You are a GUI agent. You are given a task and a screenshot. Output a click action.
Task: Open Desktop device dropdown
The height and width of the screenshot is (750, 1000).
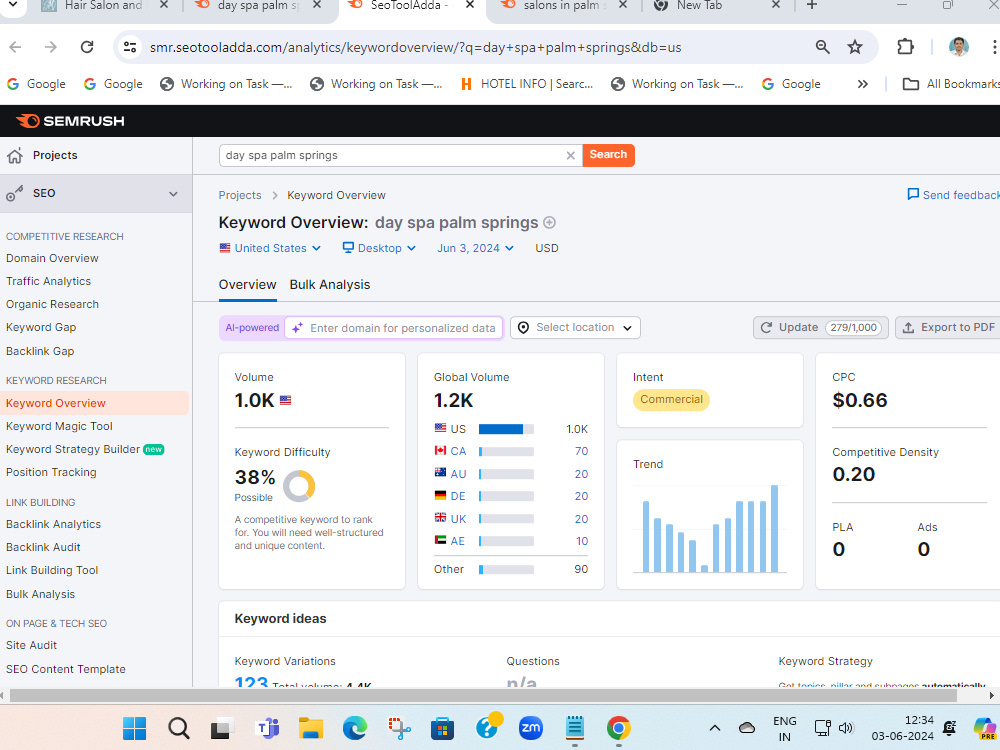(x=379, y=248)
